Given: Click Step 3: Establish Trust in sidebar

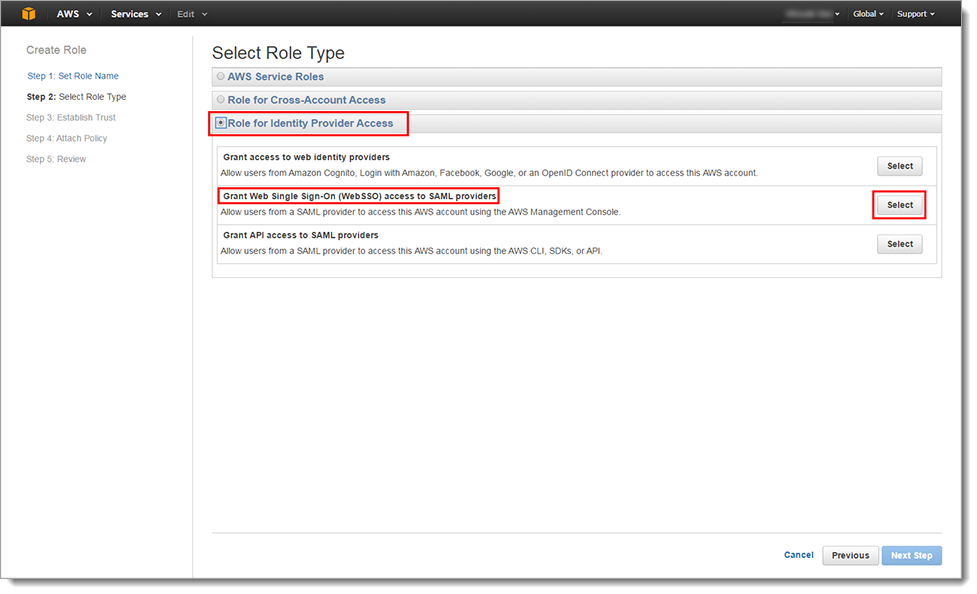Looking at the screenshot, I should (x=71, y=118).
